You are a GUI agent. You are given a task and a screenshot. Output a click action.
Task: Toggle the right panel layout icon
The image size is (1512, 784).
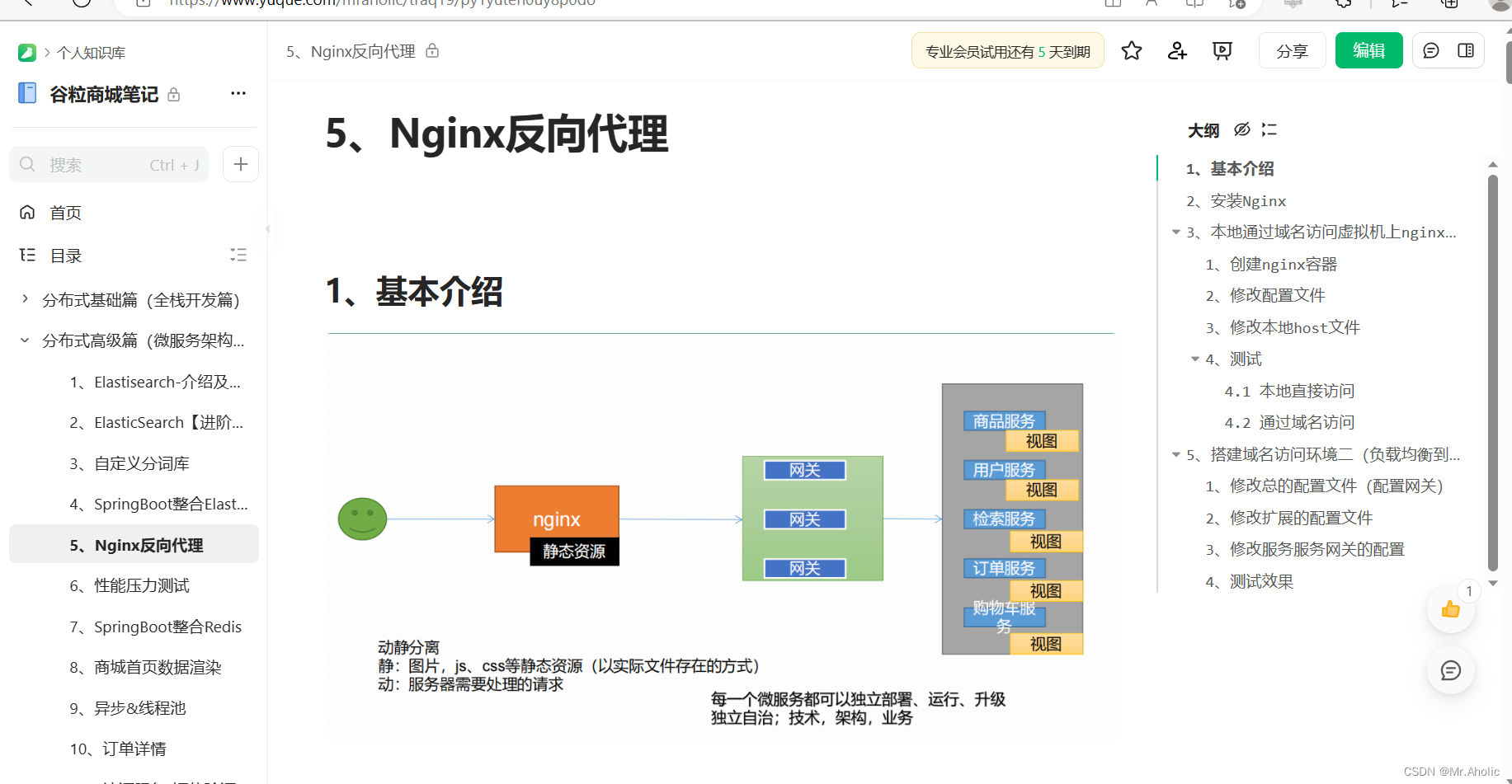click(x=1466, y=50)
